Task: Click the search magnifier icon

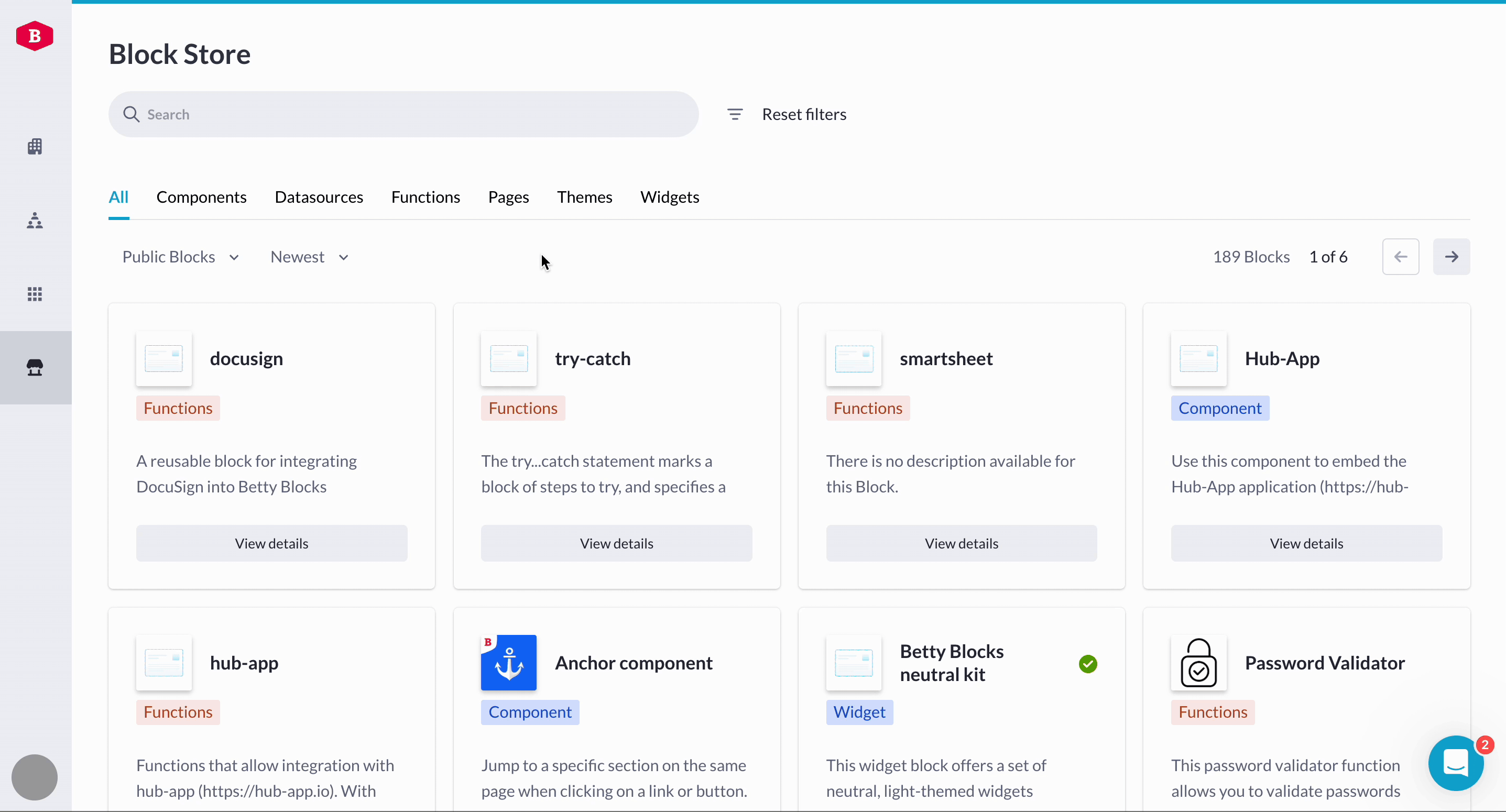Action: pyautogui.click(x=131, y=114)
